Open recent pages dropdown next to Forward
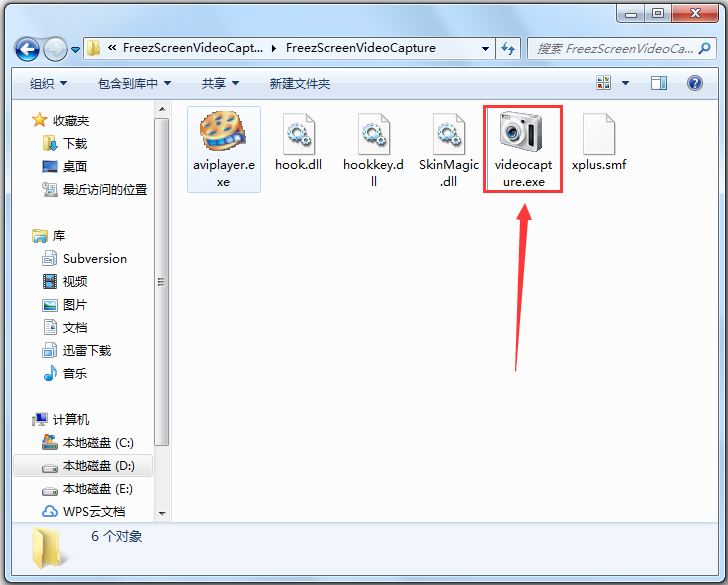 76,49
